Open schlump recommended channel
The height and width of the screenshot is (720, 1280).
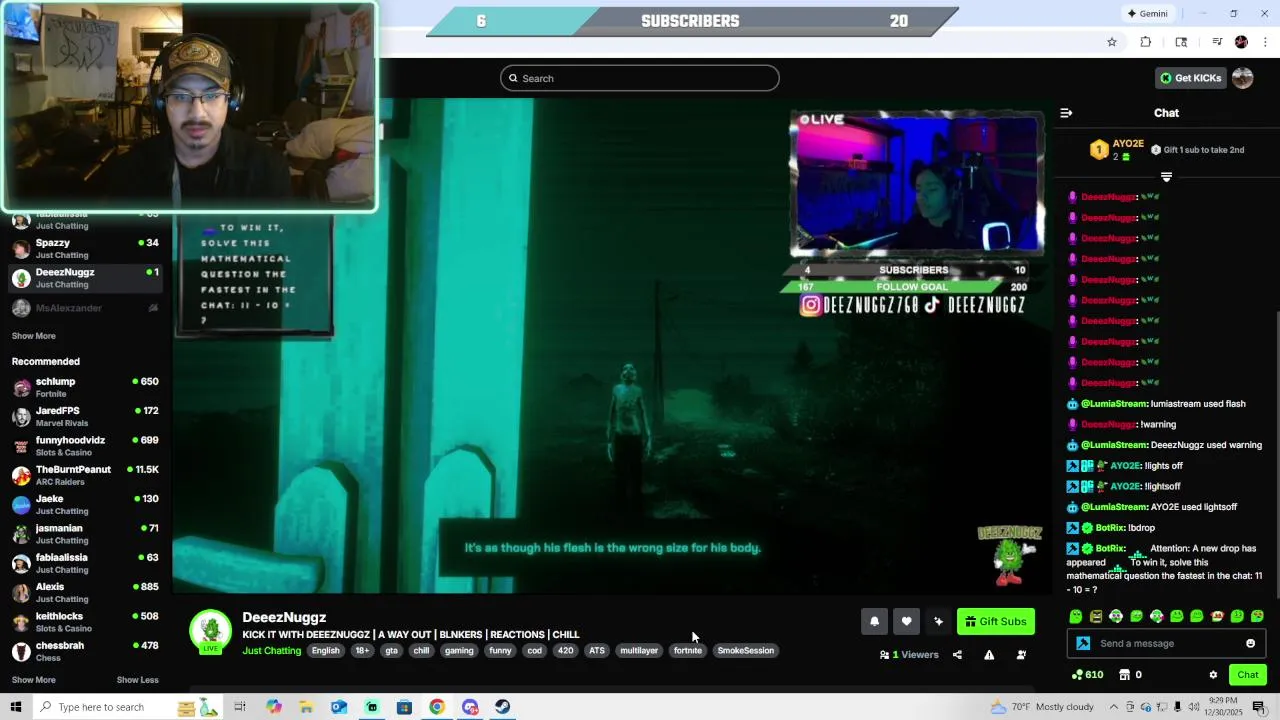click(85, 387)
